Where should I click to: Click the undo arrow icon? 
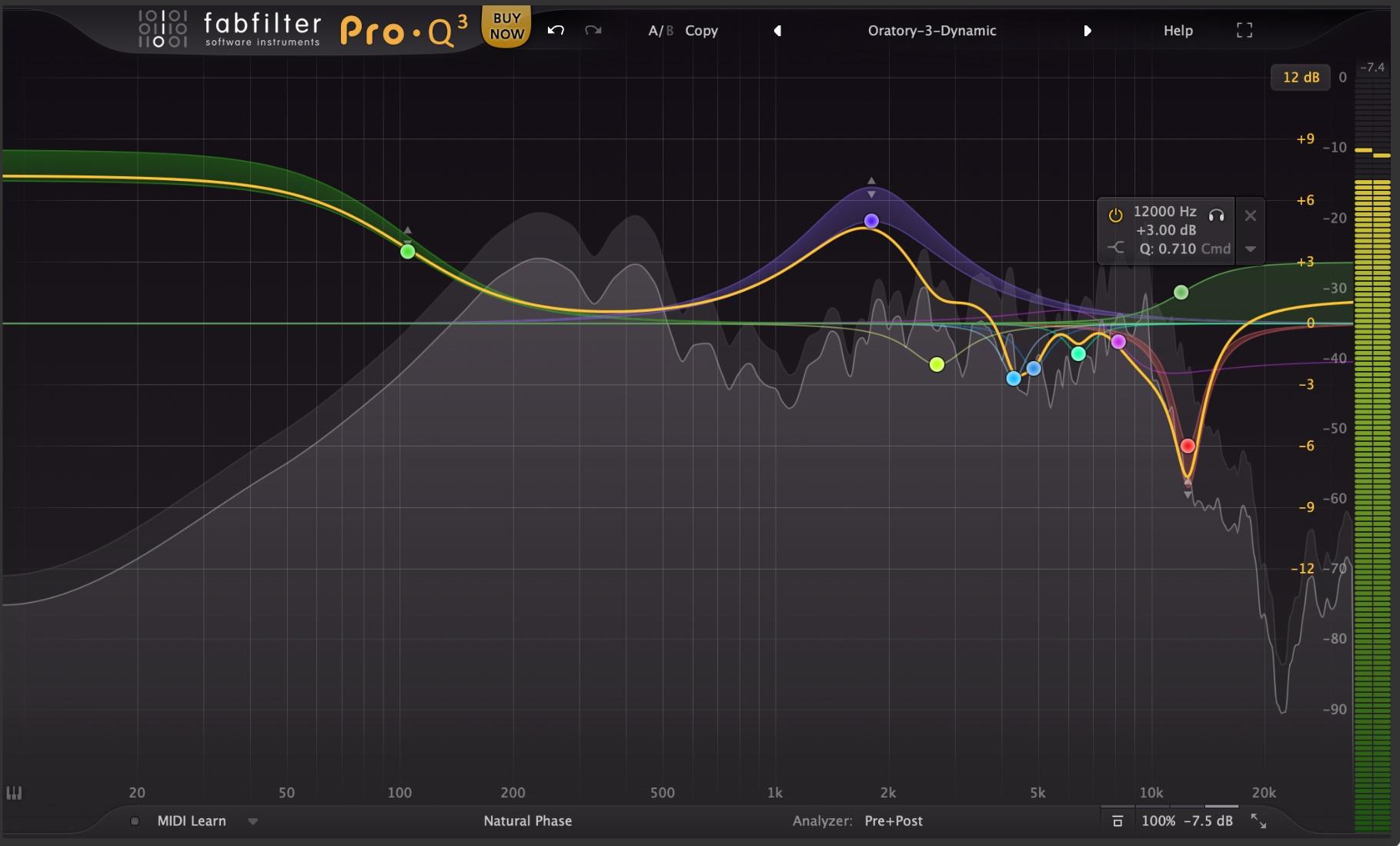tap(556, 30)
